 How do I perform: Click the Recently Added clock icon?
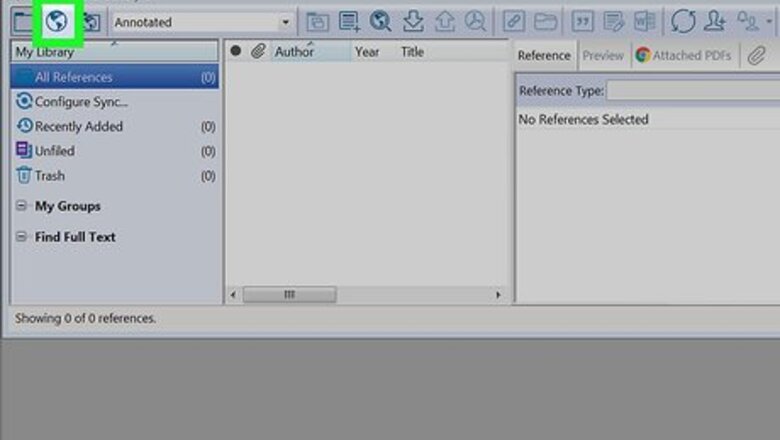(24, 126)
